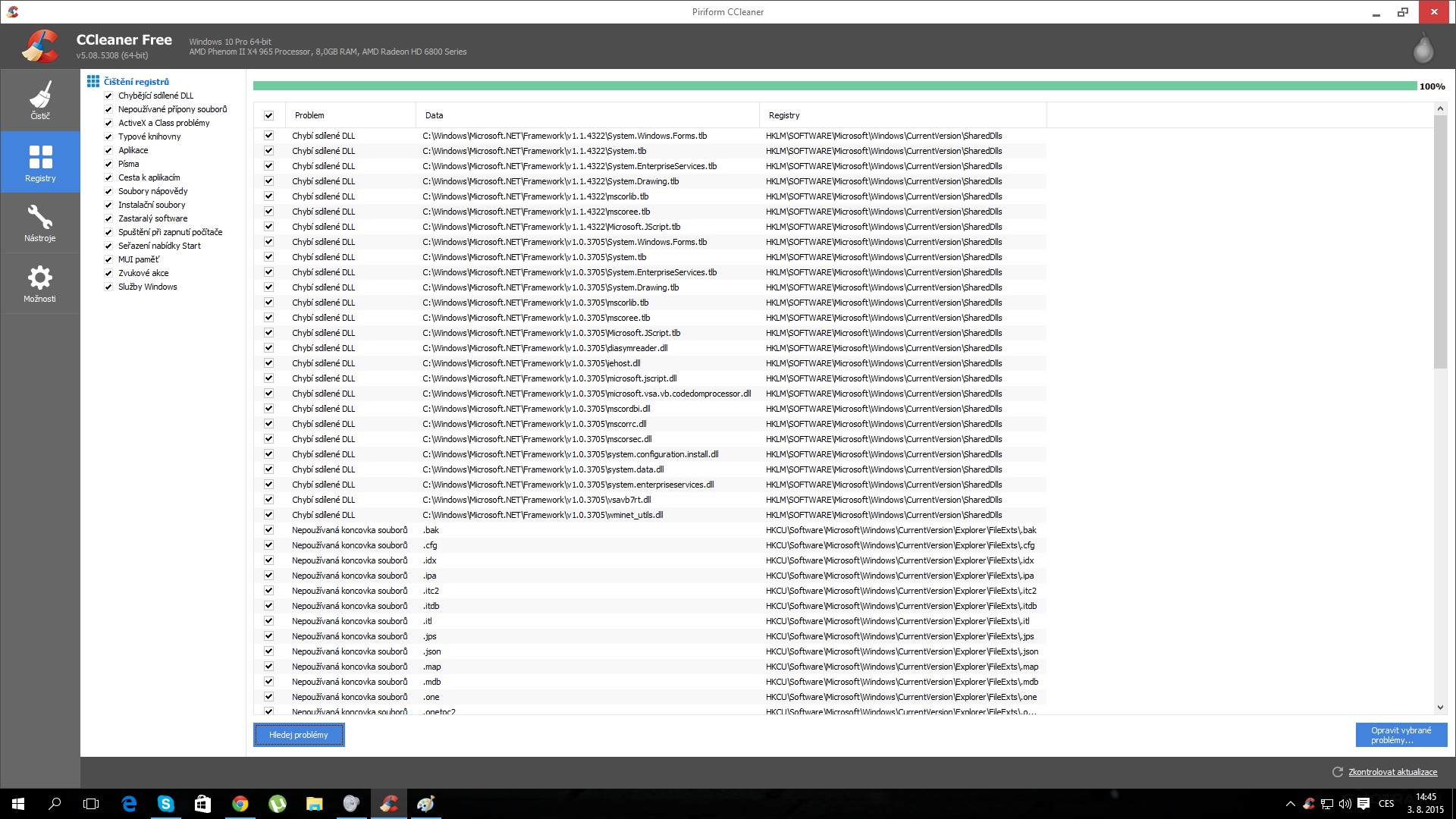Click the scroll down arrow in the results list
The width and height of the screenshot is (1456, 819).
coord(1440,707)
